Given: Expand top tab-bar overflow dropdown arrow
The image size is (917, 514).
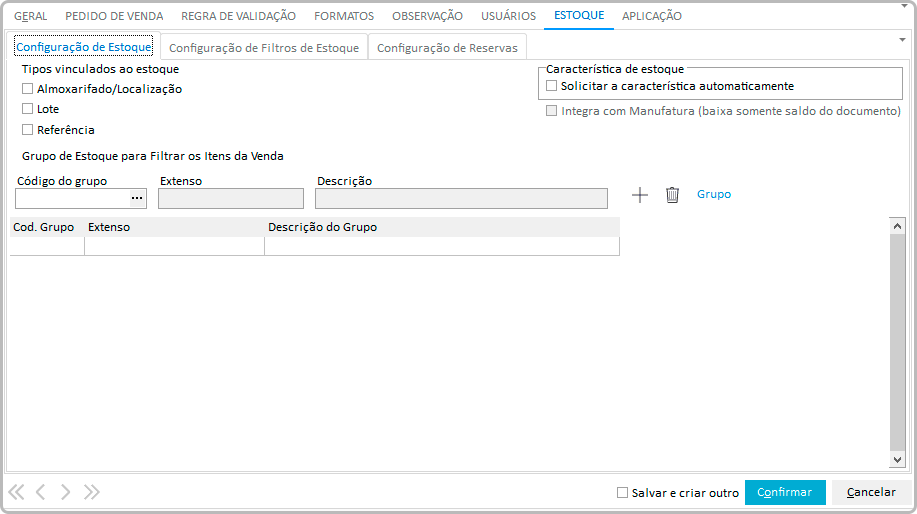Looking at the screenshot, I should pyautogui.click(x=905, y=5).
